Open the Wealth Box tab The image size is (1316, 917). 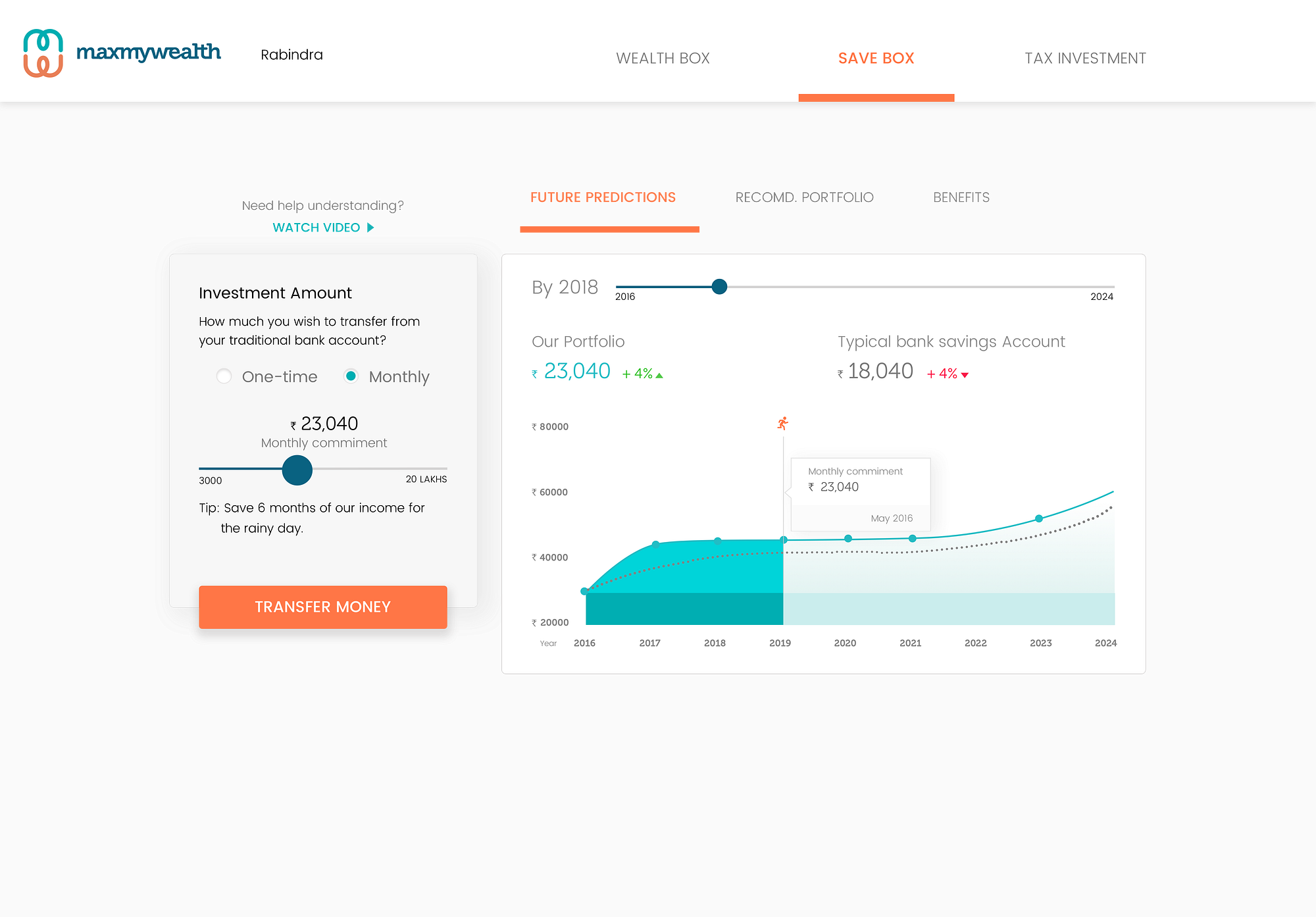coord(663,58)
